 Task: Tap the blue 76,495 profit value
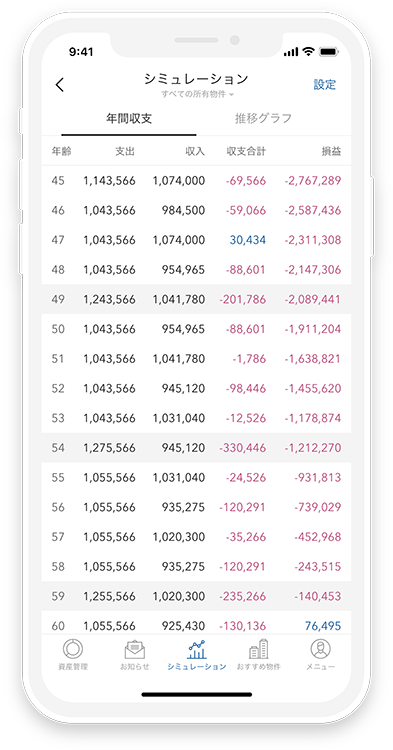(323, 626)
